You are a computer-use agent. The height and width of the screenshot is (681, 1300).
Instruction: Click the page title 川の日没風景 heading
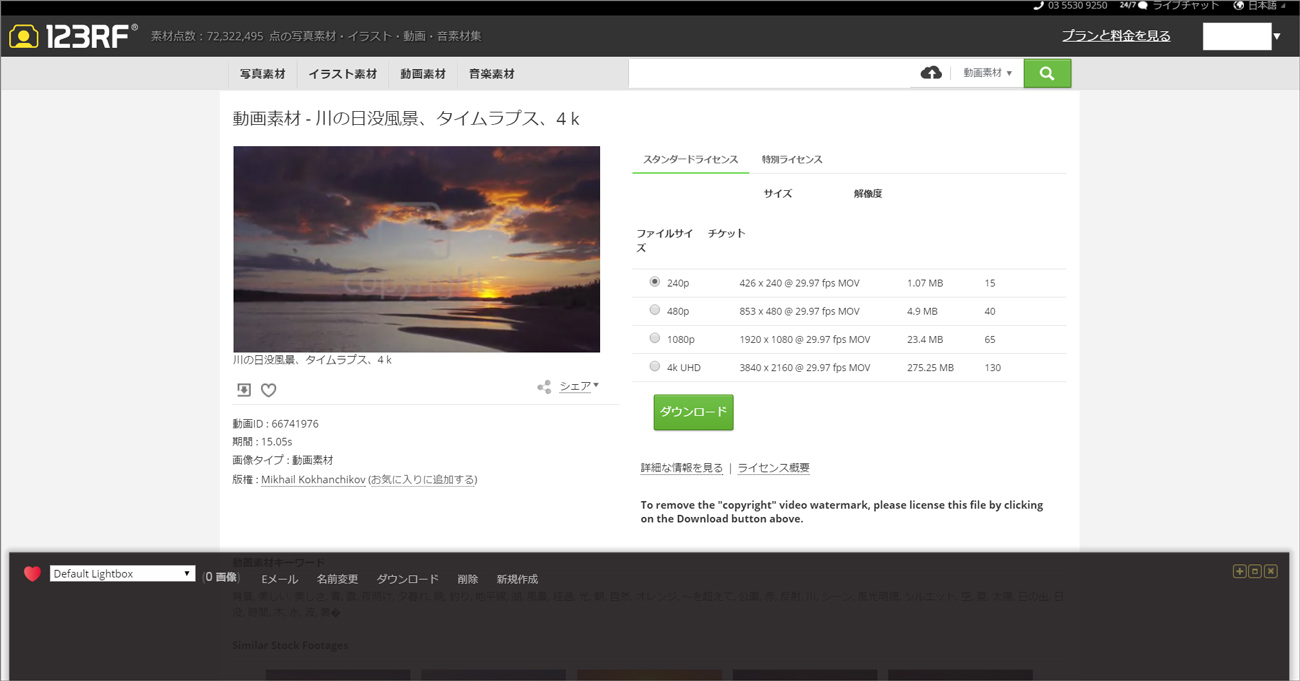click(x=406, y=118)
